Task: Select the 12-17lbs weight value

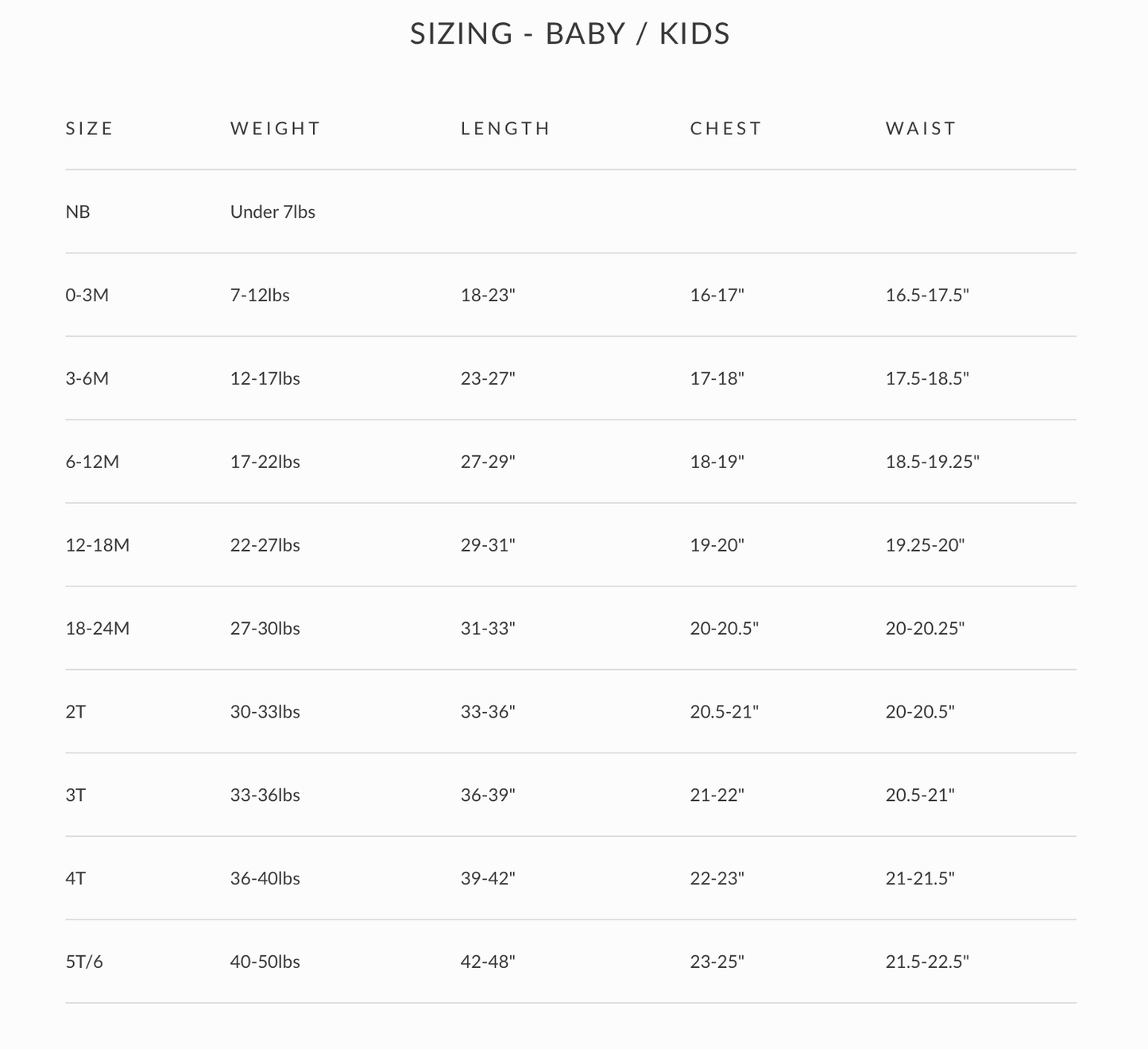Action: [x=265, y=379]
